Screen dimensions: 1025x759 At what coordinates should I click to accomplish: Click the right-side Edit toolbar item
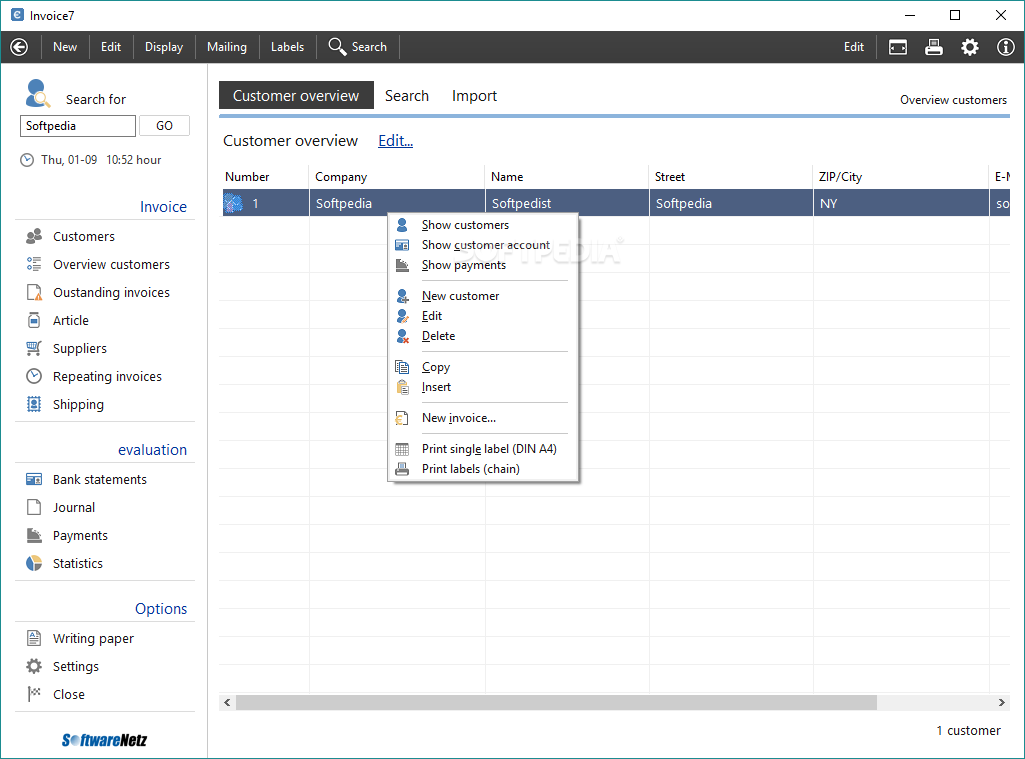click(x=854, y=47)
